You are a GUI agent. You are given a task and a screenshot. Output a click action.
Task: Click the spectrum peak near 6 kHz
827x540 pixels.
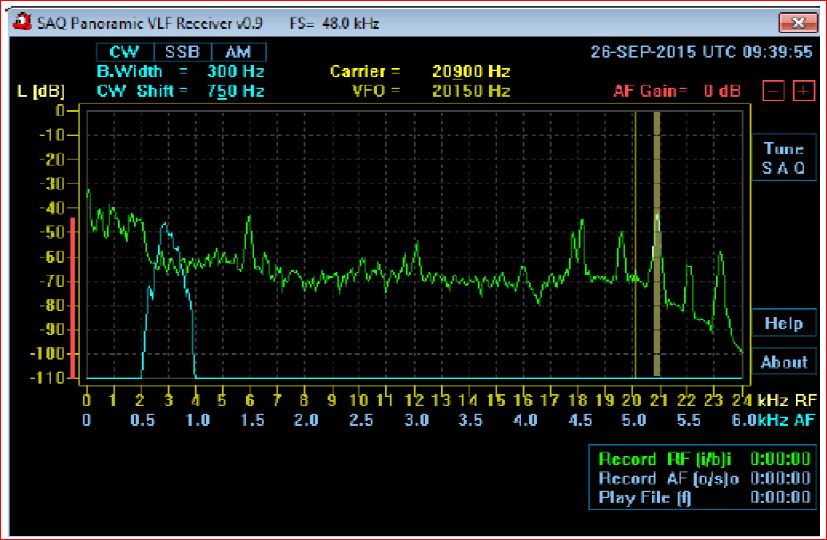249,218
